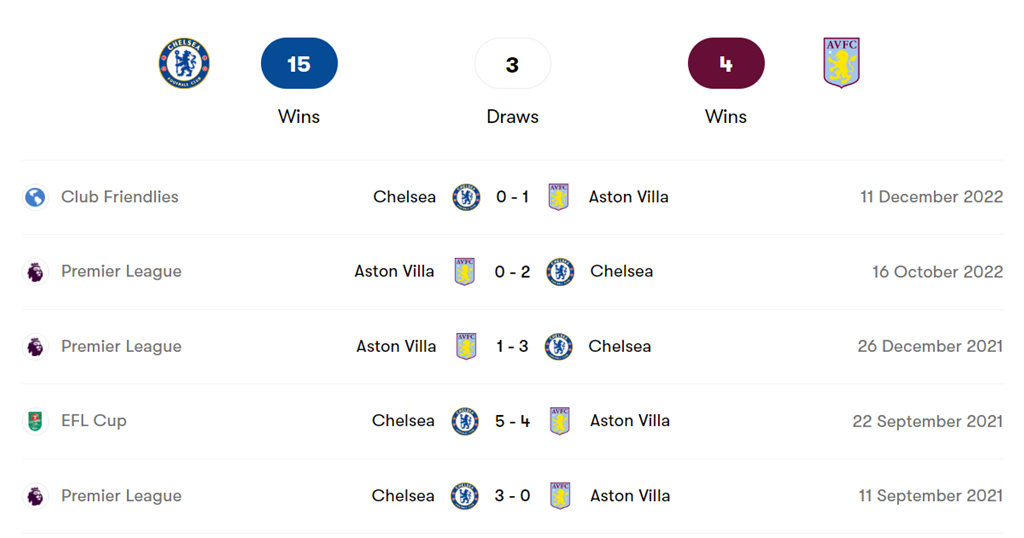Click the large Chelsea crest at top
Viewport: 1024px width, 538px height.
click(184, 64)
